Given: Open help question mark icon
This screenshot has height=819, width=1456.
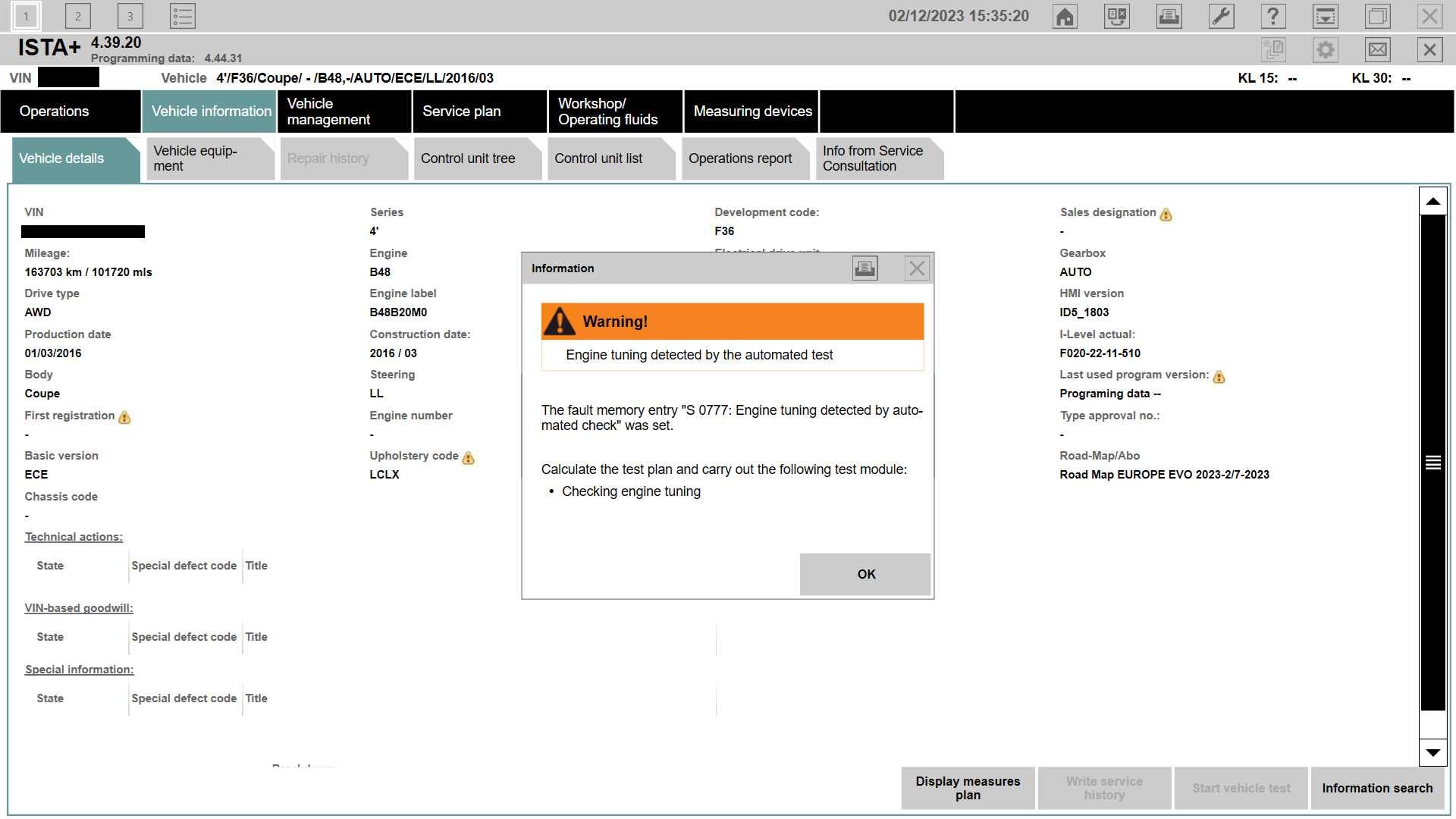Looking at the screenshot, I should tap(1273, 16).
